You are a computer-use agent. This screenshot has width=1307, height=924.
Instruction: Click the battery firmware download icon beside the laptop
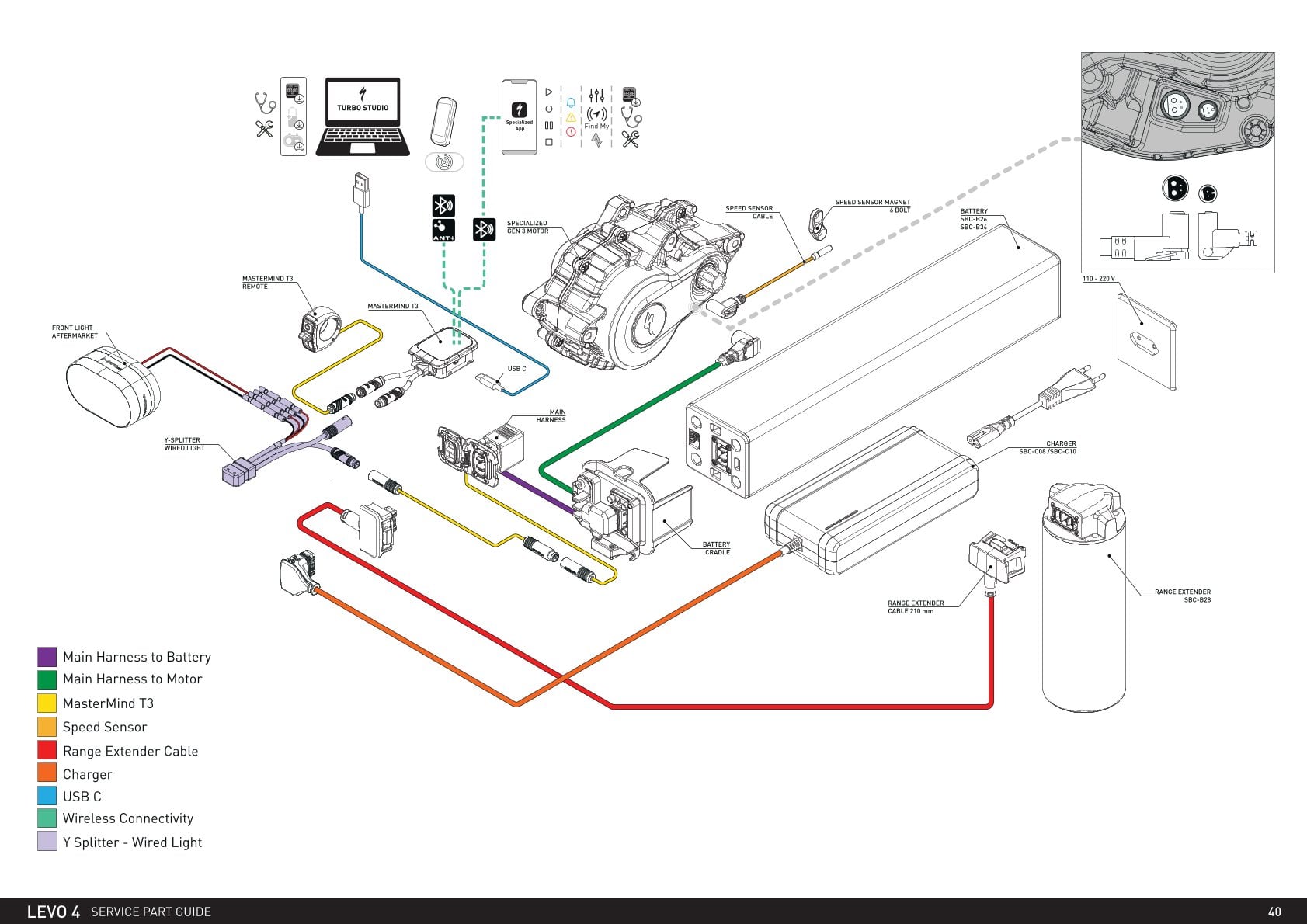point(294,119)
